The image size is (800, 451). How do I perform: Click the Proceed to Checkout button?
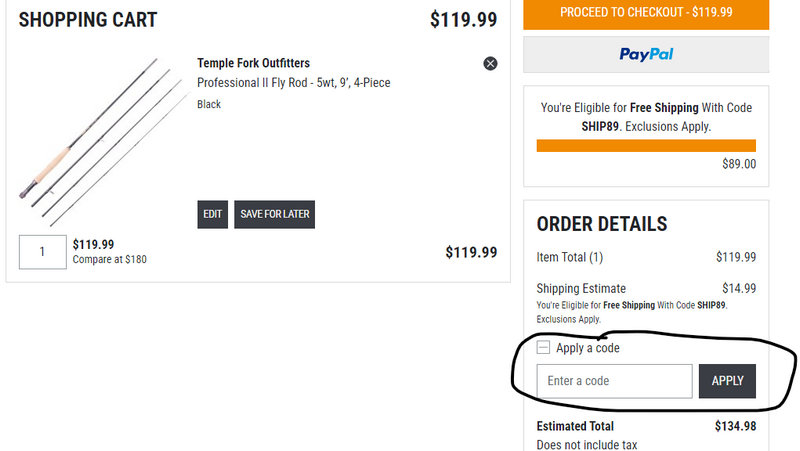[x=646, y=13]
